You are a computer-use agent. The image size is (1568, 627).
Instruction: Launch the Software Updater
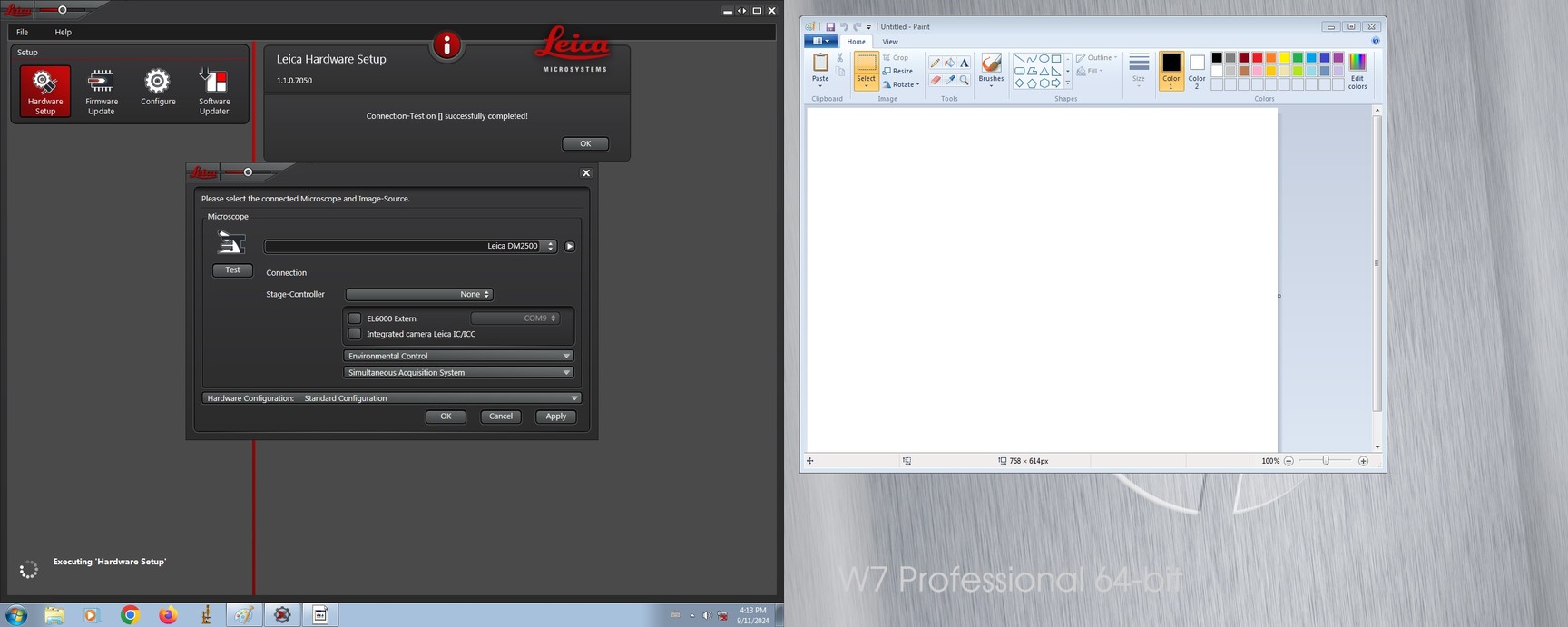pos(214,91)
